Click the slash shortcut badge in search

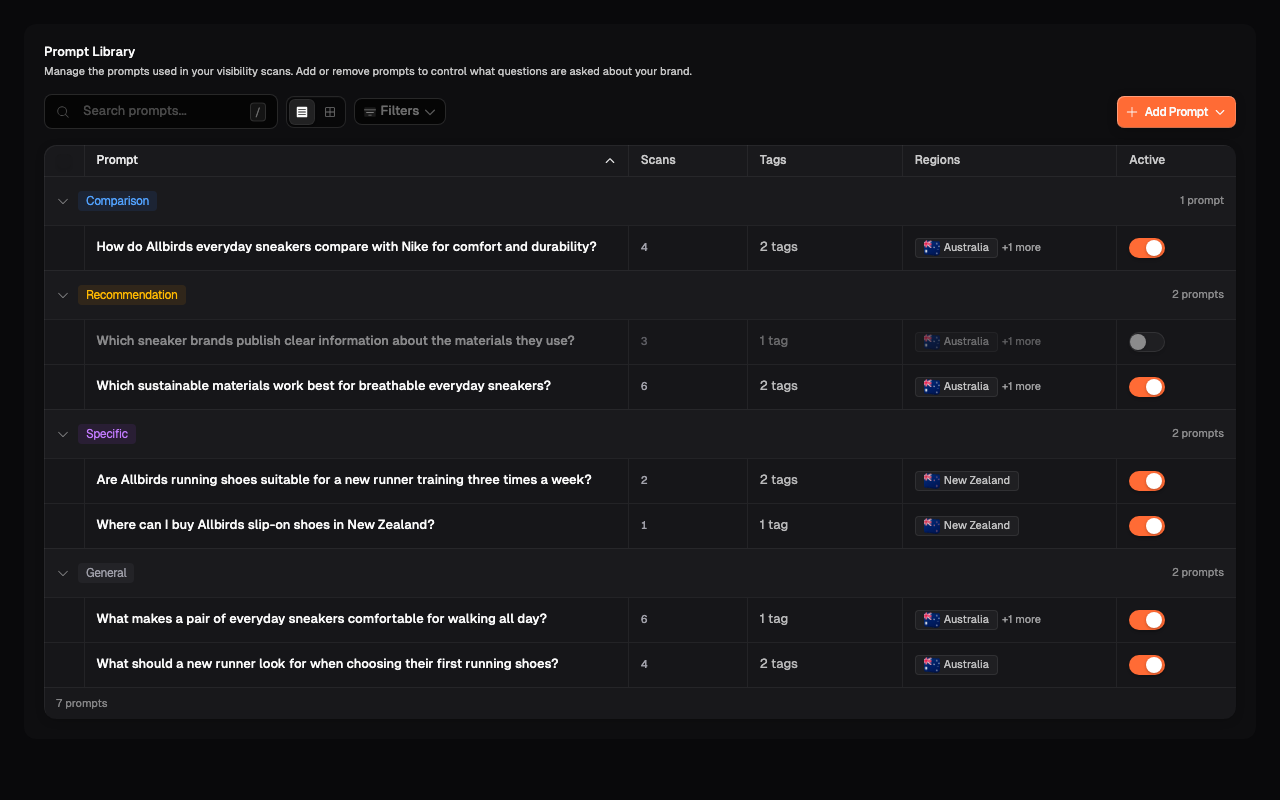click(x=258, y=112)
